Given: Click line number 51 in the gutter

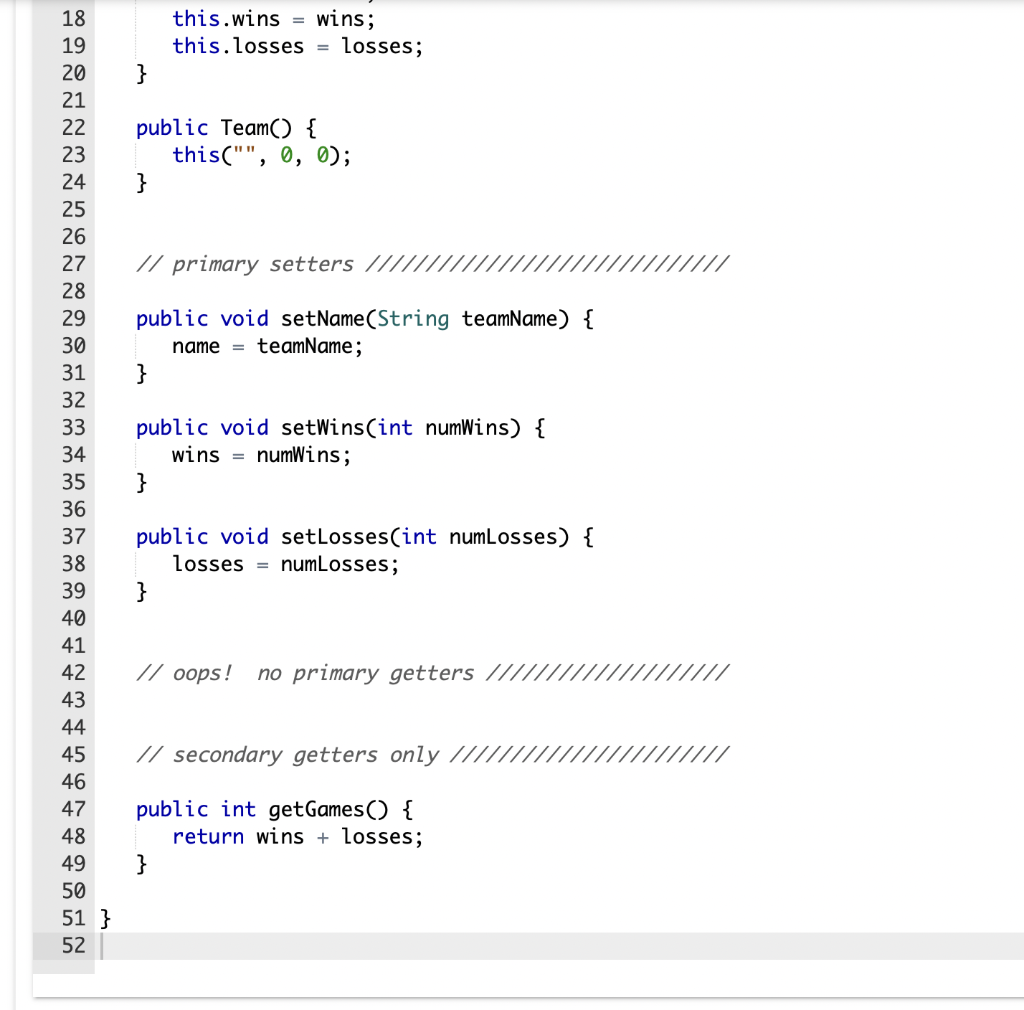Looking at the screenshot, I should click(73, 918).
